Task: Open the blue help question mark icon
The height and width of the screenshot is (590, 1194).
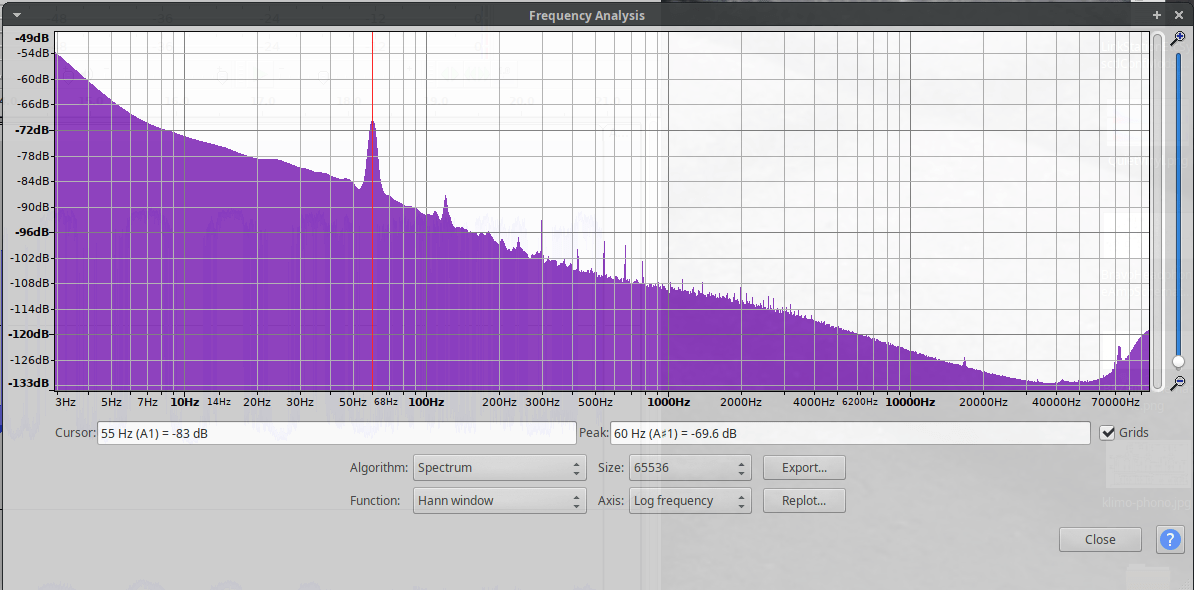Action: (x=1170, y=539)
